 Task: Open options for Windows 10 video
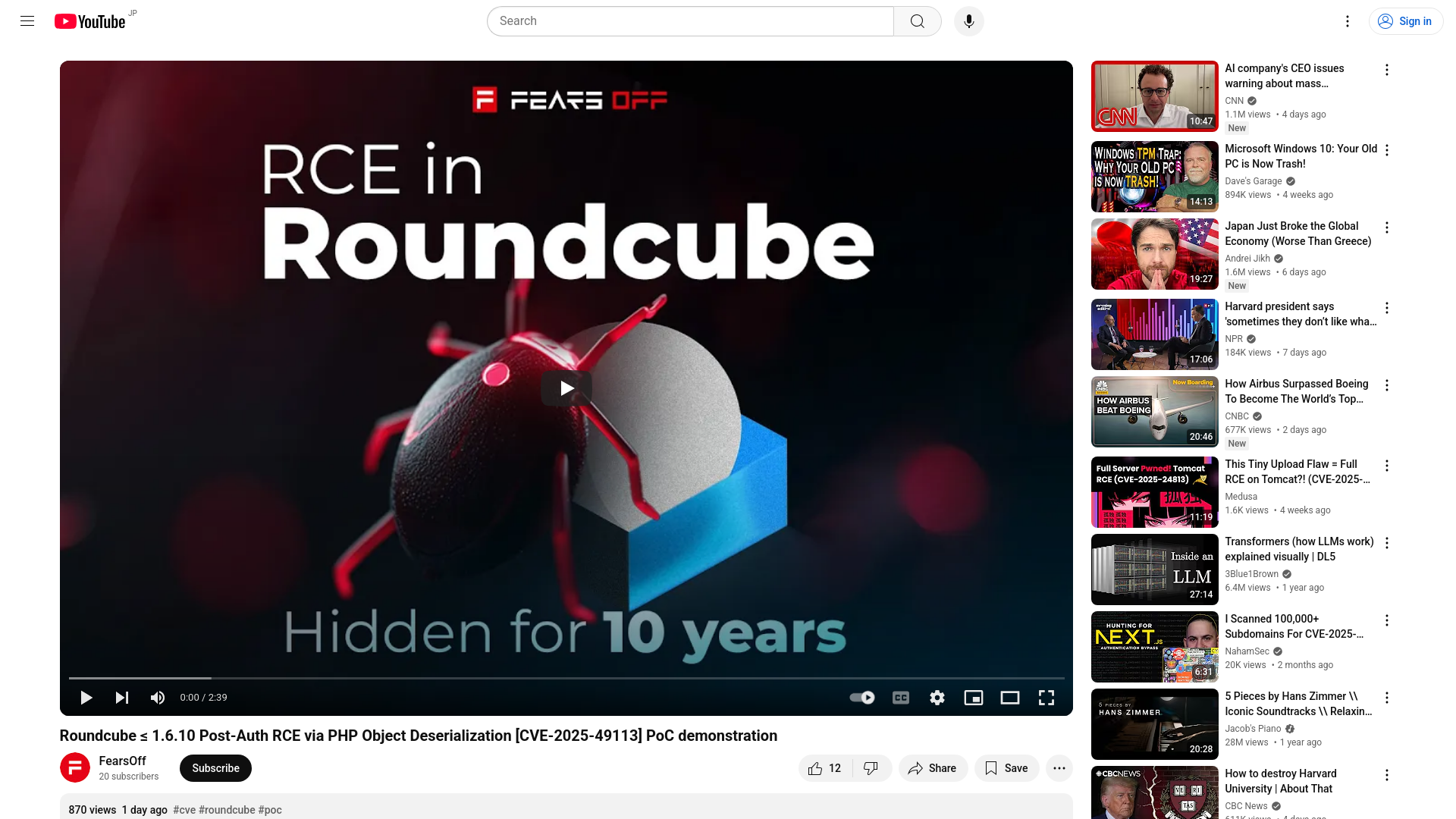pyautogui.click(x=1387, y=150)
